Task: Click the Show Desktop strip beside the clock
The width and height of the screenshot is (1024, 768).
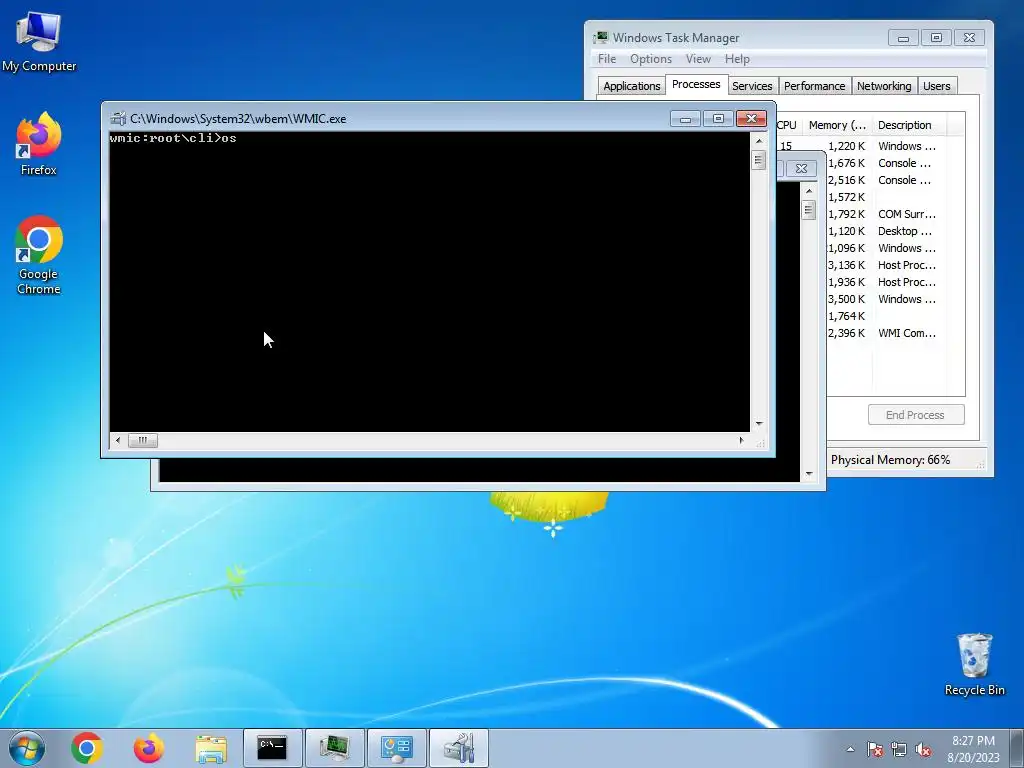Action: pos(1018,748)
